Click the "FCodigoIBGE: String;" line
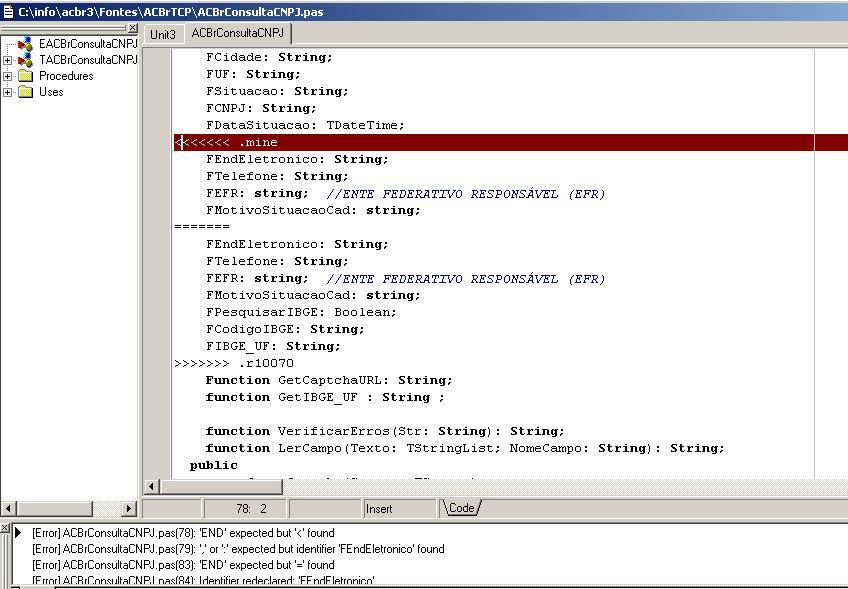 click(285, 329)
